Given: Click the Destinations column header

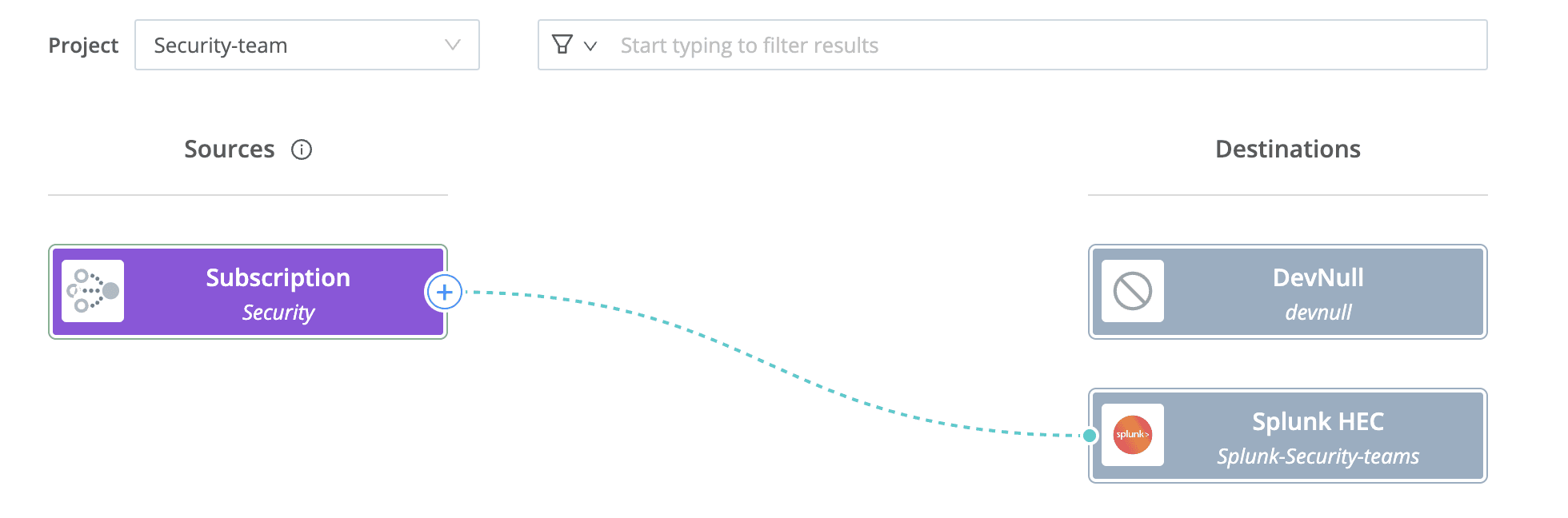Looking at the screenshot, I should tap(1288, 149).
